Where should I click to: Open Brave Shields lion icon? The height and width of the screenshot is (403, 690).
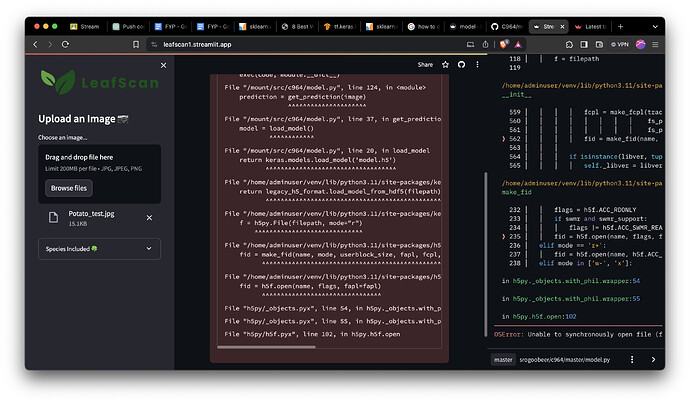(504, 44)
